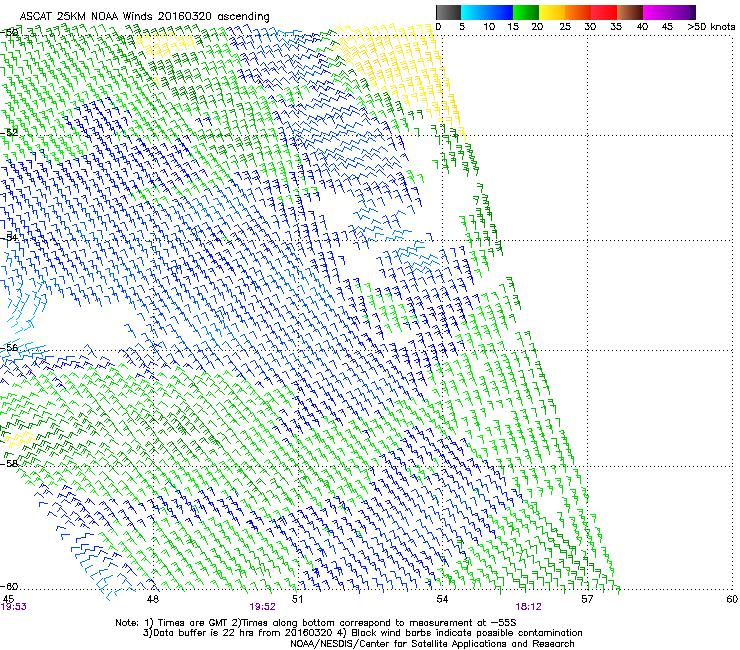
Task: Click the red 30-35 knots legend color
Action: coord(604,12)
